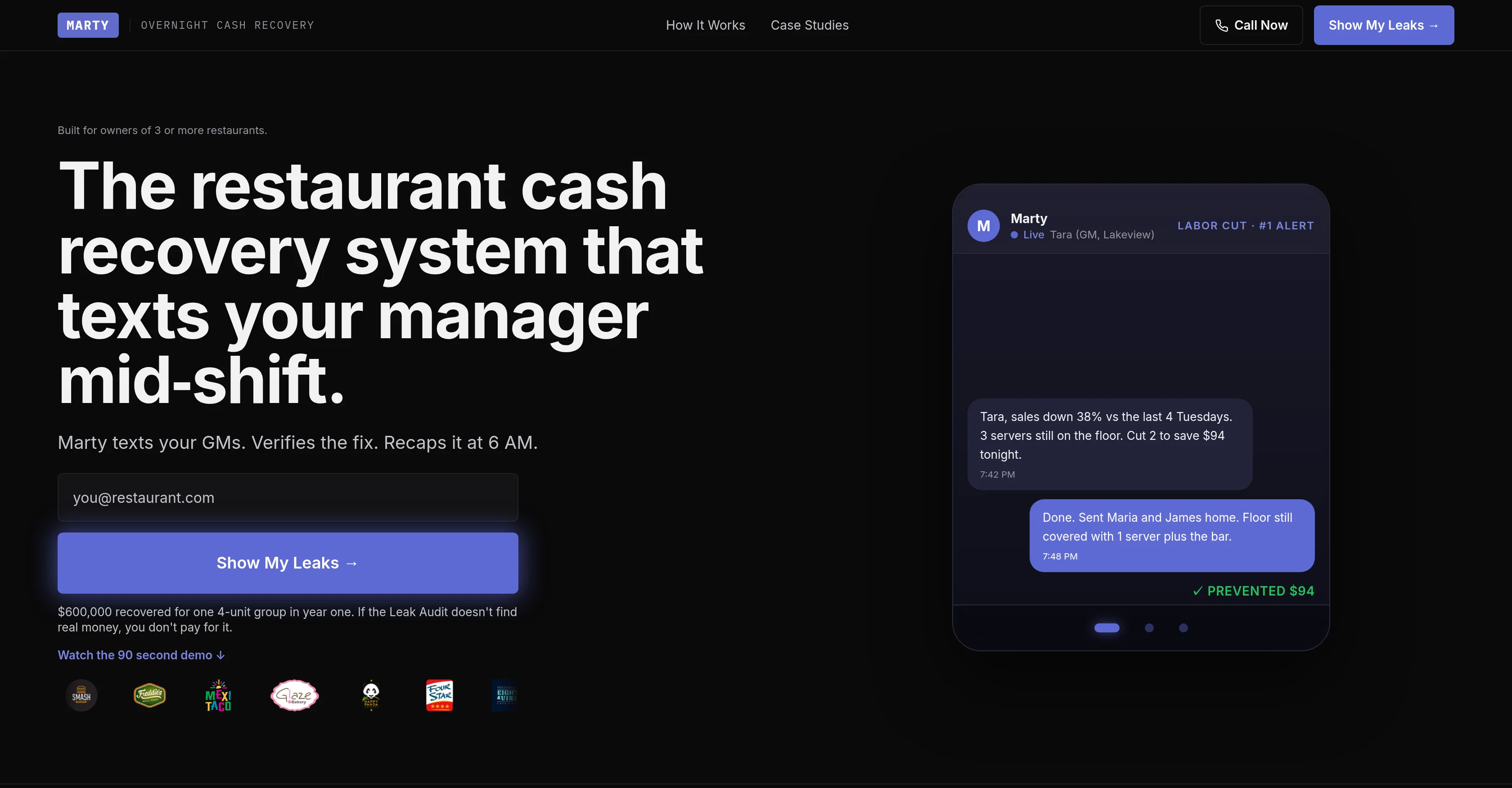The width and height of the screenshot is (1512, 788).
Task: Click the 7:42 PM timestamp
Action: pos(997,474)
